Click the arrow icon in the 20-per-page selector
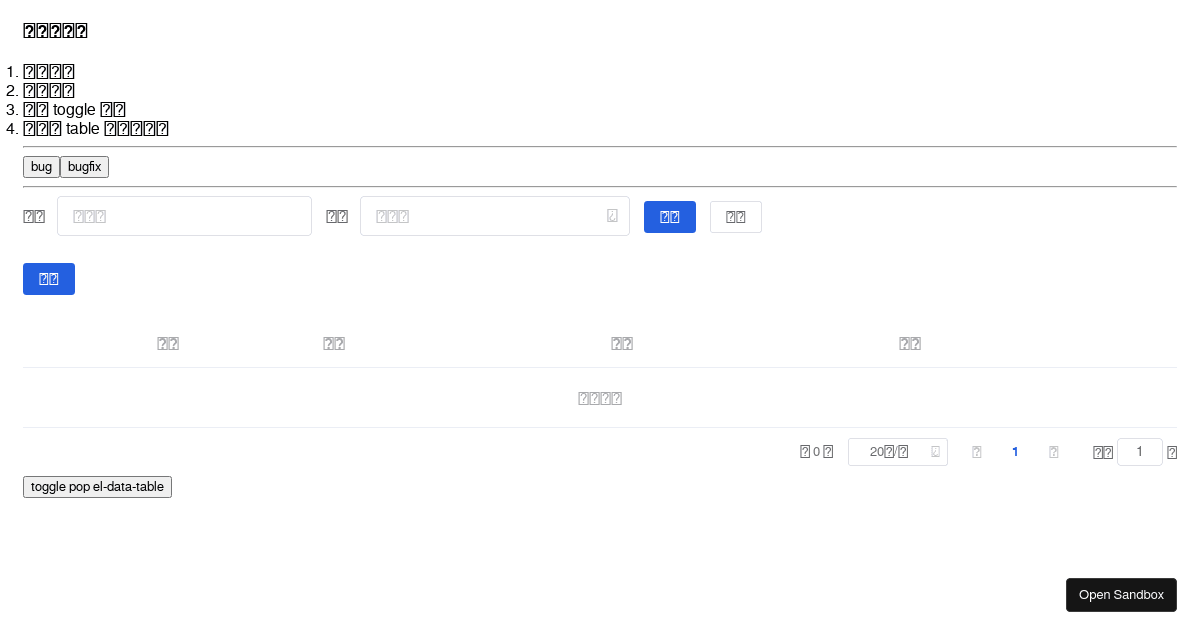Image resolution: width=1200 pixels, height=630 pixels. [935, 452]
